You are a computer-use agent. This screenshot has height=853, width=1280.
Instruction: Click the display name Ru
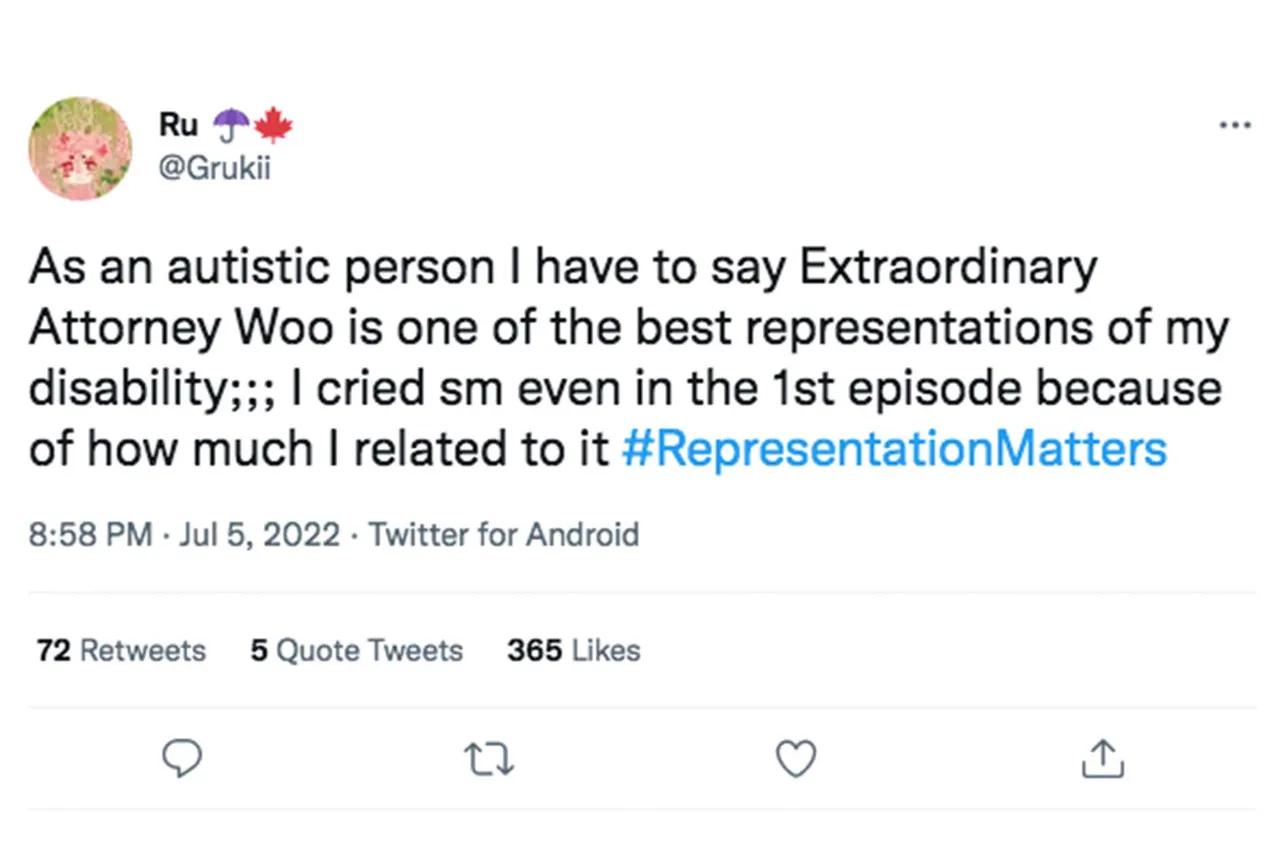click(178, 125)
